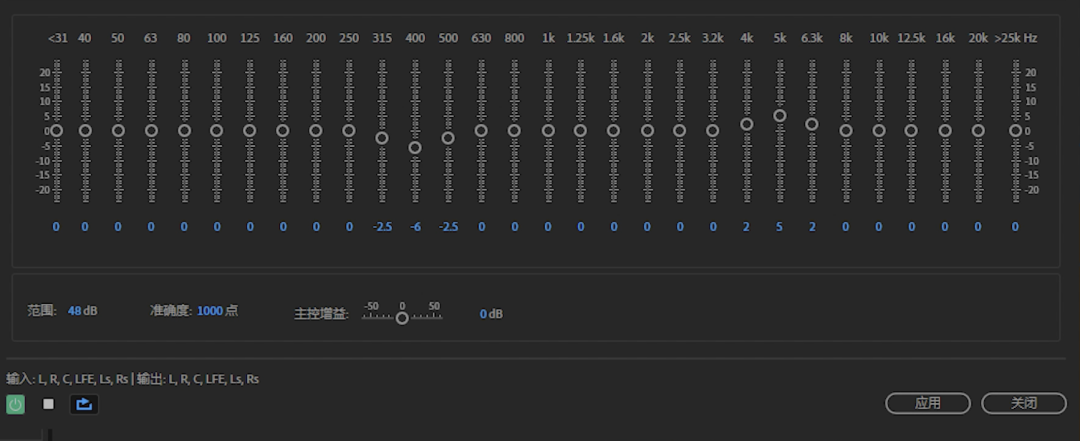Click the 630 Hz band slider knob

(481, 130)
